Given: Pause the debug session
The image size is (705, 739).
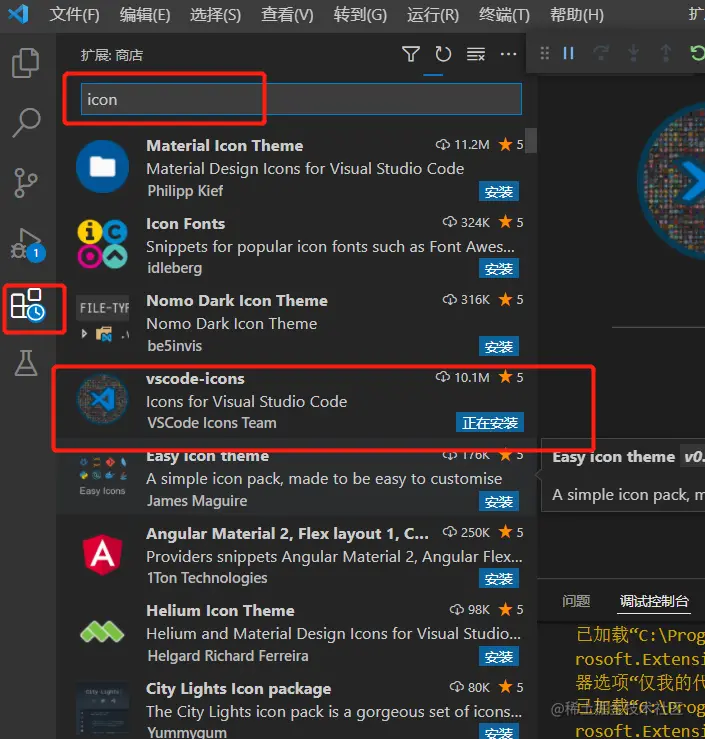Looking at the screenshot, I should point(569,53).
